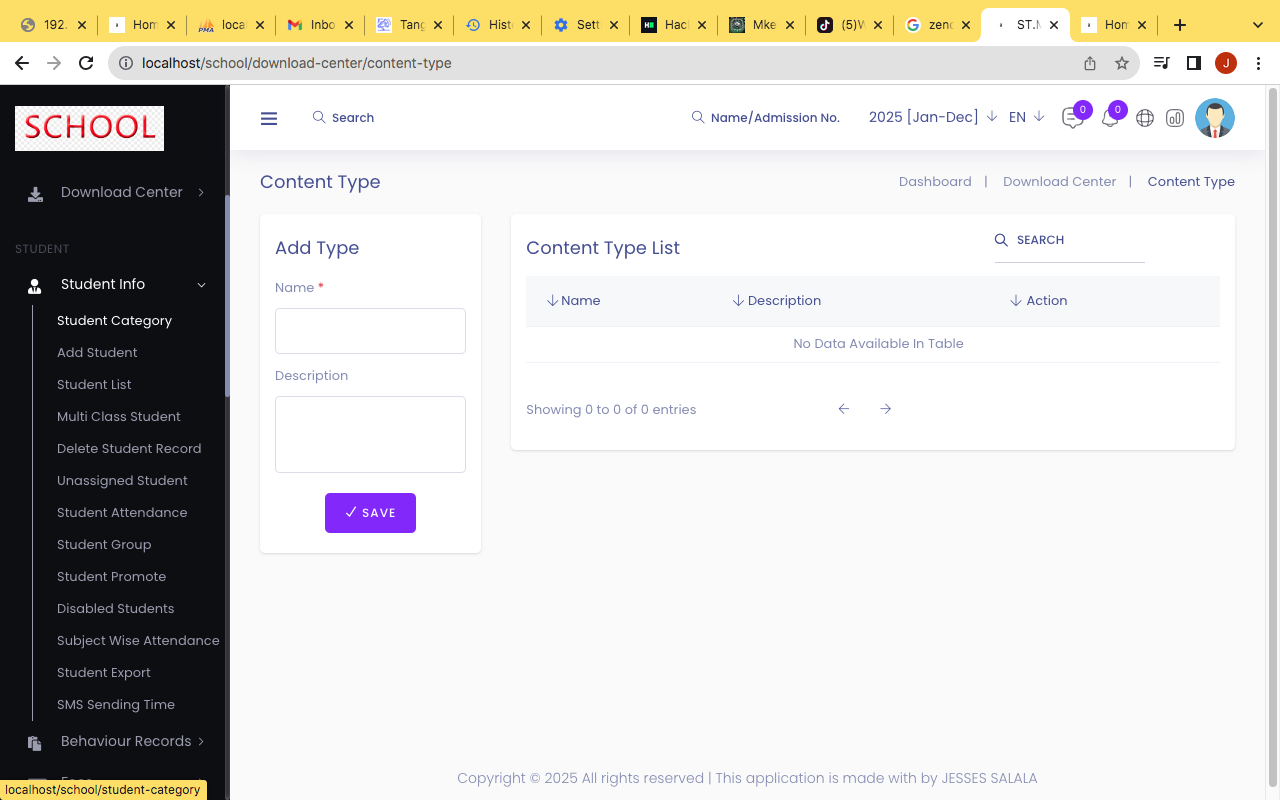Sort the table by Action column

(1038, 300)
